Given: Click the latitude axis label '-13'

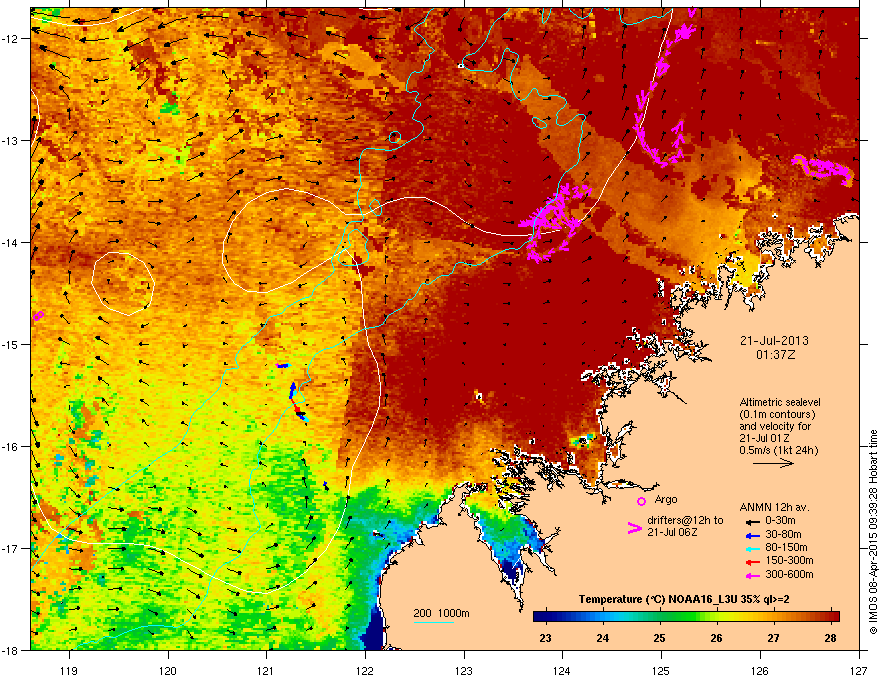Looking at the screenshot, I should (x=11, y=140).
